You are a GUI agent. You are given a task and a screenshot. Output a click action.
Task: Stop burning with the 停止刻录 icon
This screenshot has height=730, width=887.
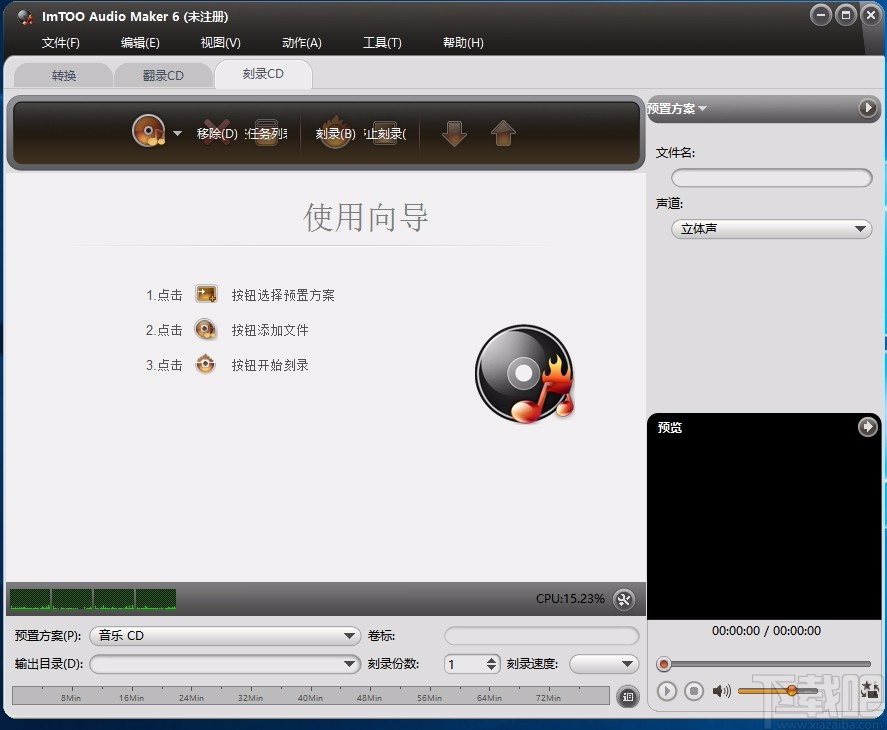(x=385, y=131)
